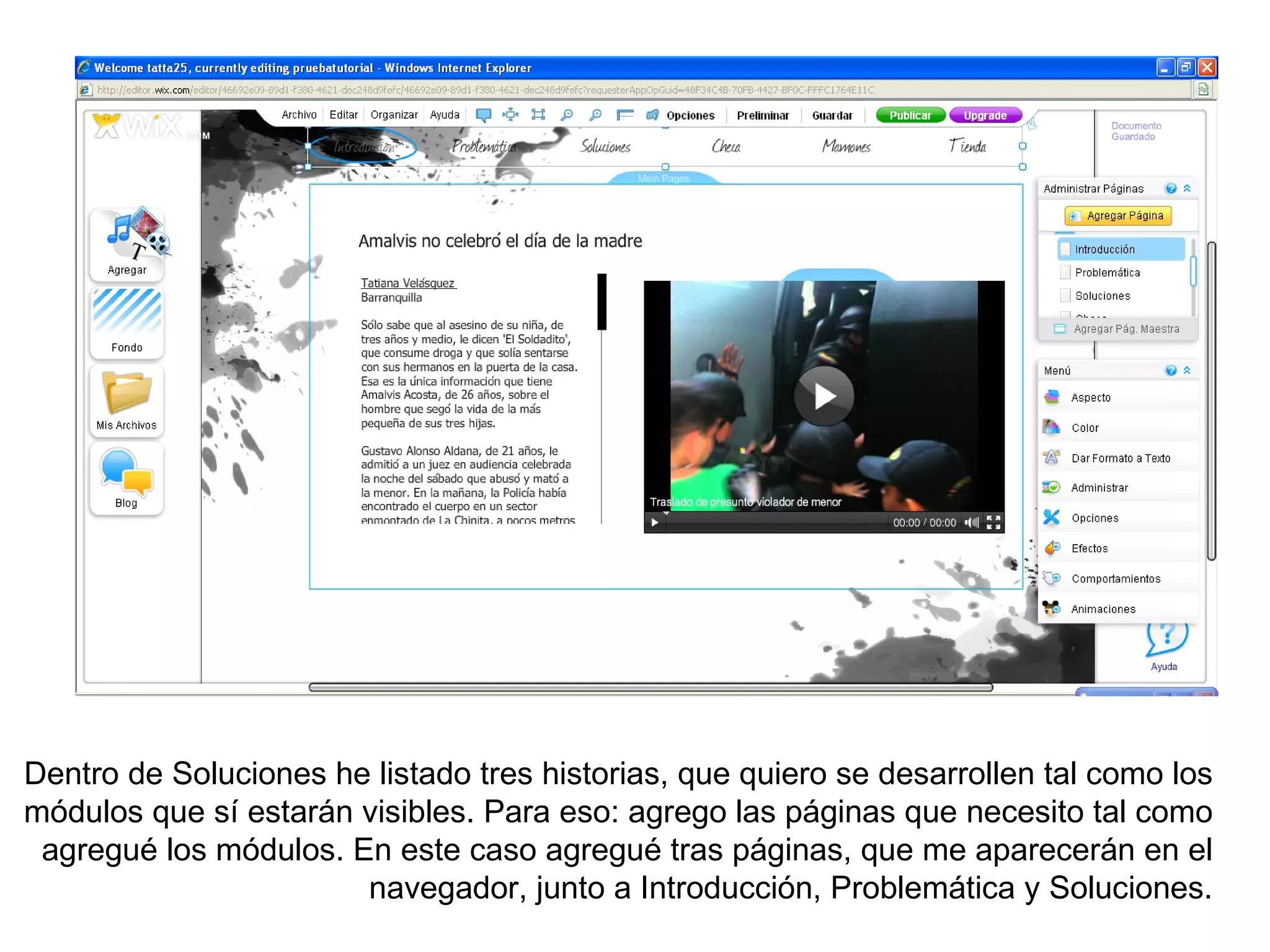Image resolution: width=1270 pixels, height=952 pixels.
Task: Click the first magnifier zoom icon
Action: click(566, 115)
